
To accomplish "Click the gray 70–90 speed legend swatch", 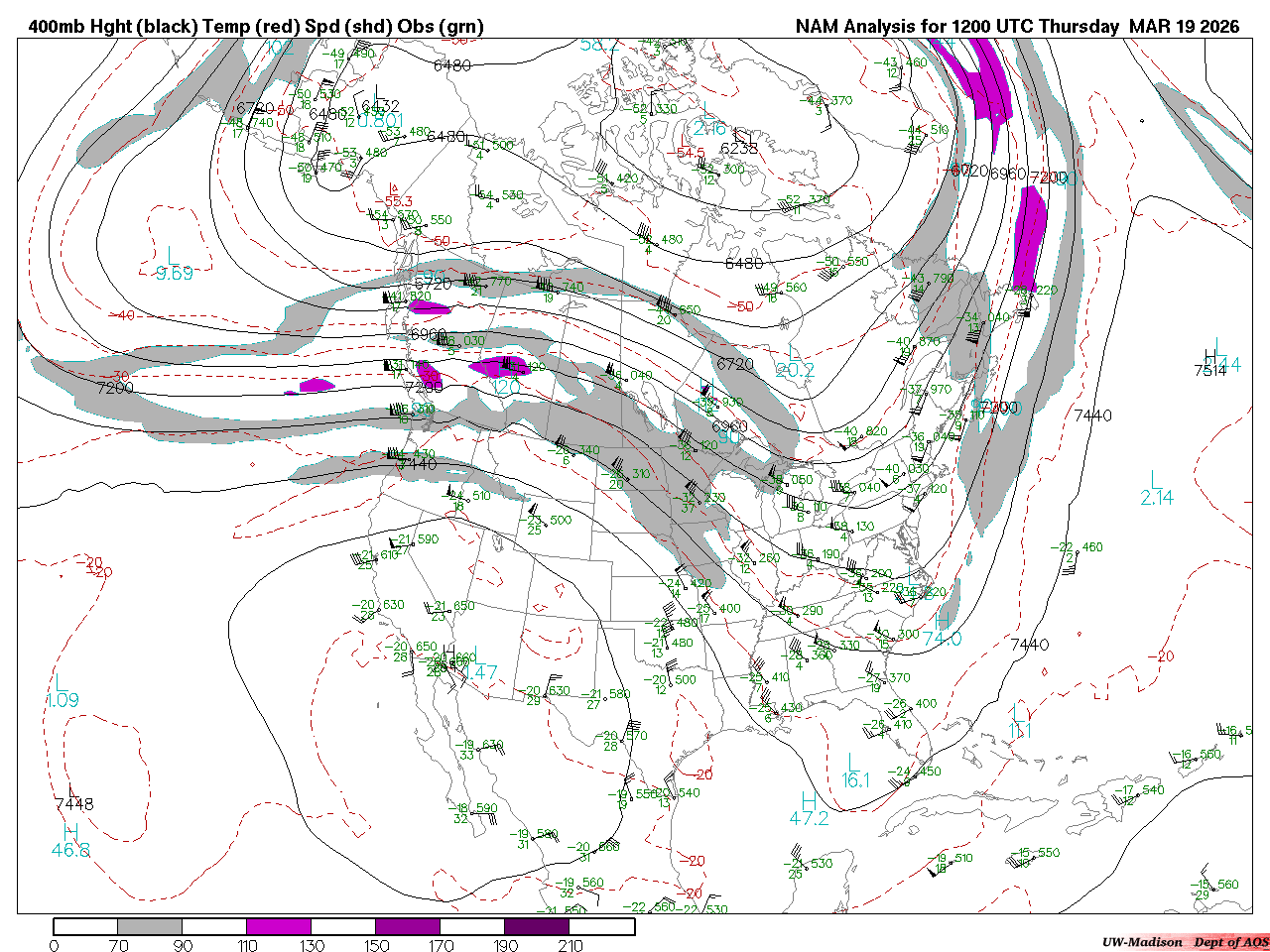I will coord(150,926).
